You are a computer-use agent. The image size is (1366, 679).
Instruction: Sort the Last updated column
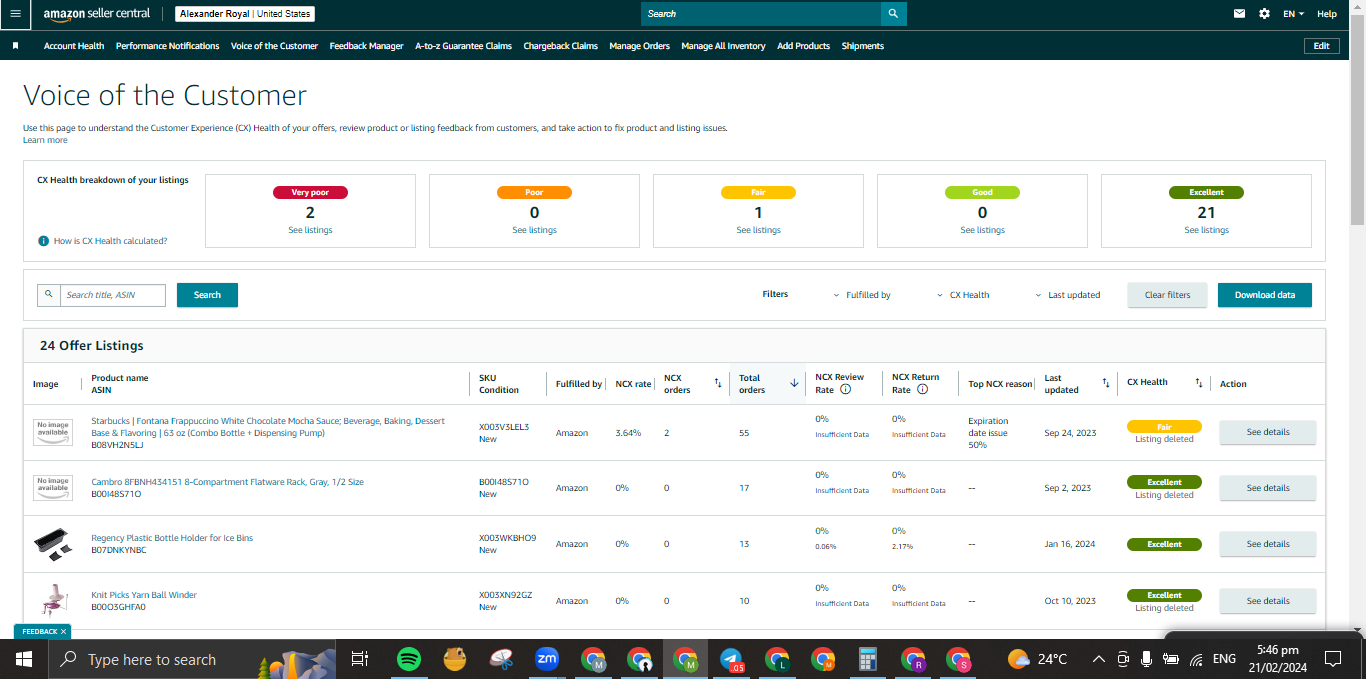click(1106, 383)
